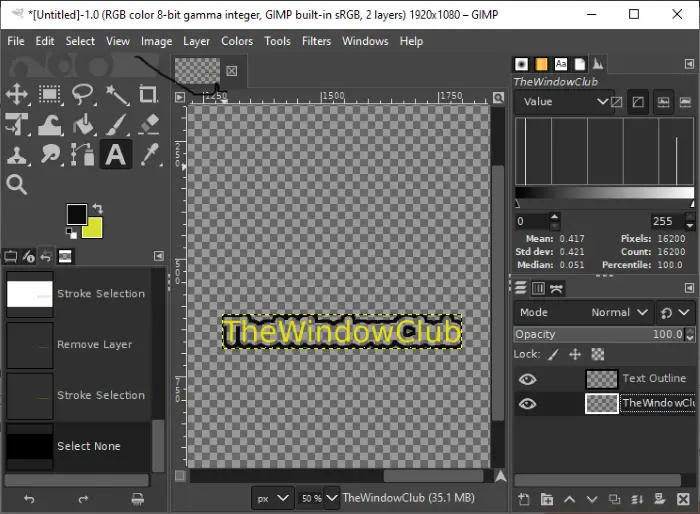The image size is (700, 514).
Task: Swap foreground and background colors
Action: point(97,208)
